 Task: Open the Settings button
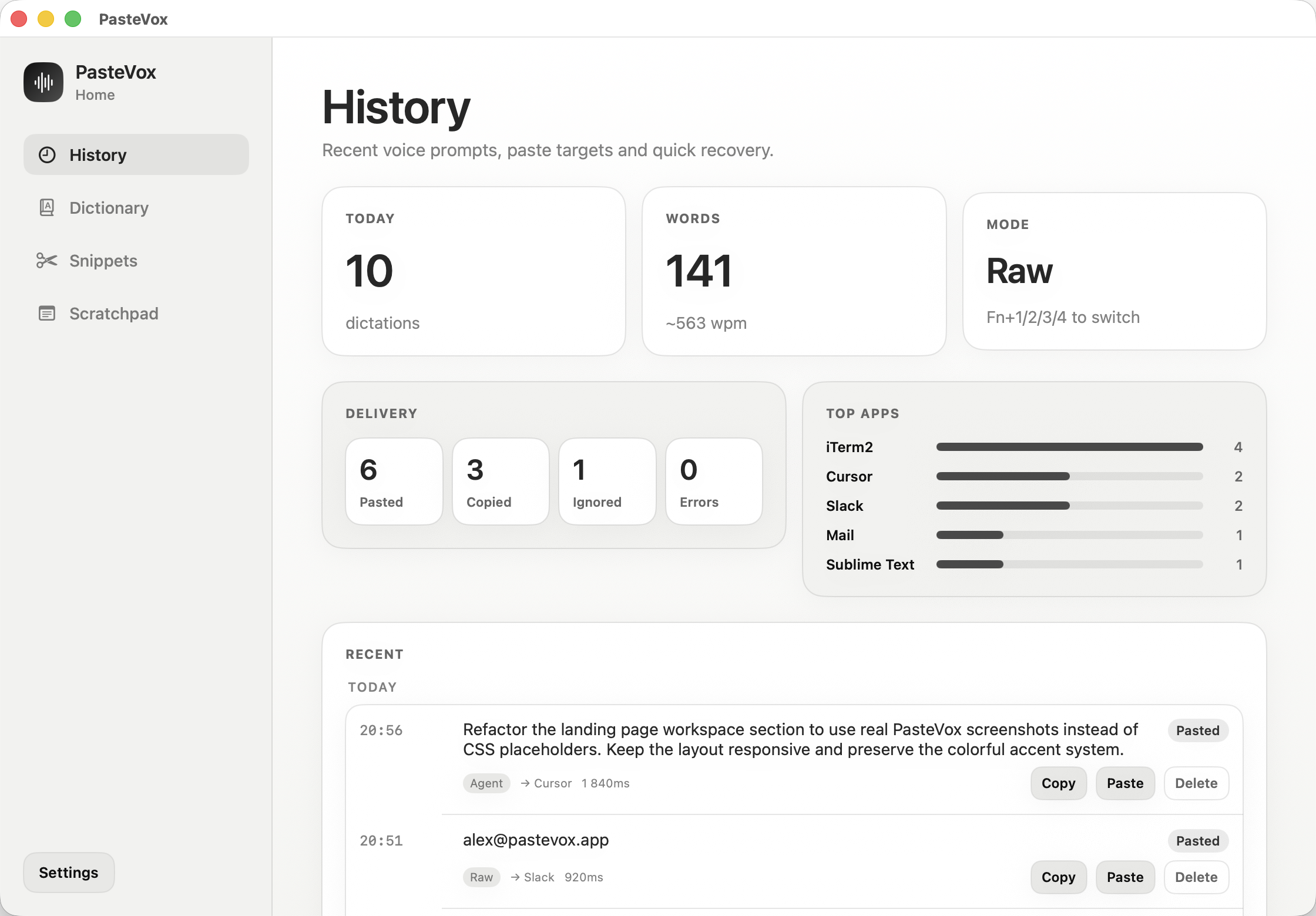(69, 873)
